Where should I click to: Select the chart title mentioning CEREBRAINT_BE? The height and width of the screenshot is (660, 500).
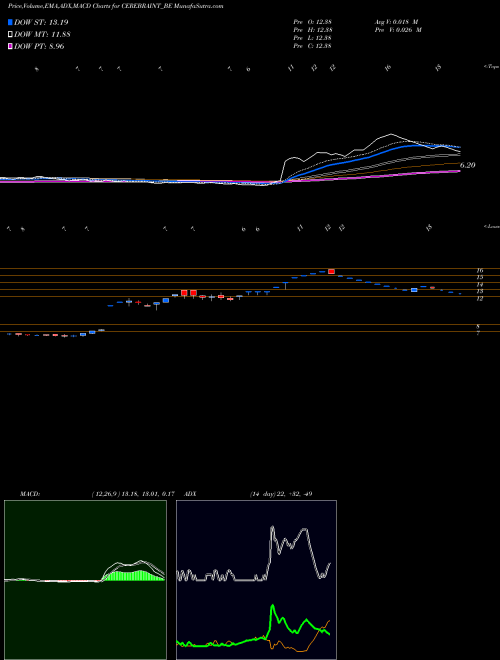[x=115, y=6]
